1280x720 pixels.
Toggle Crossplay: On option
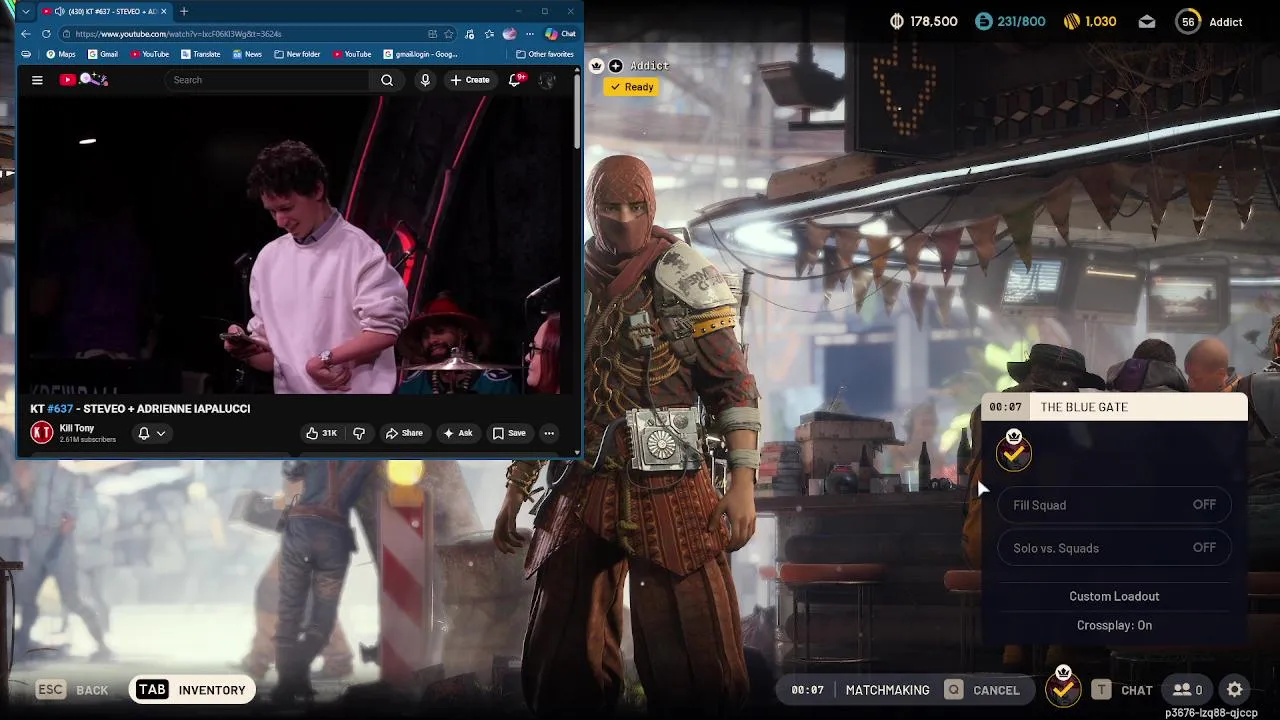point(1114,625)
